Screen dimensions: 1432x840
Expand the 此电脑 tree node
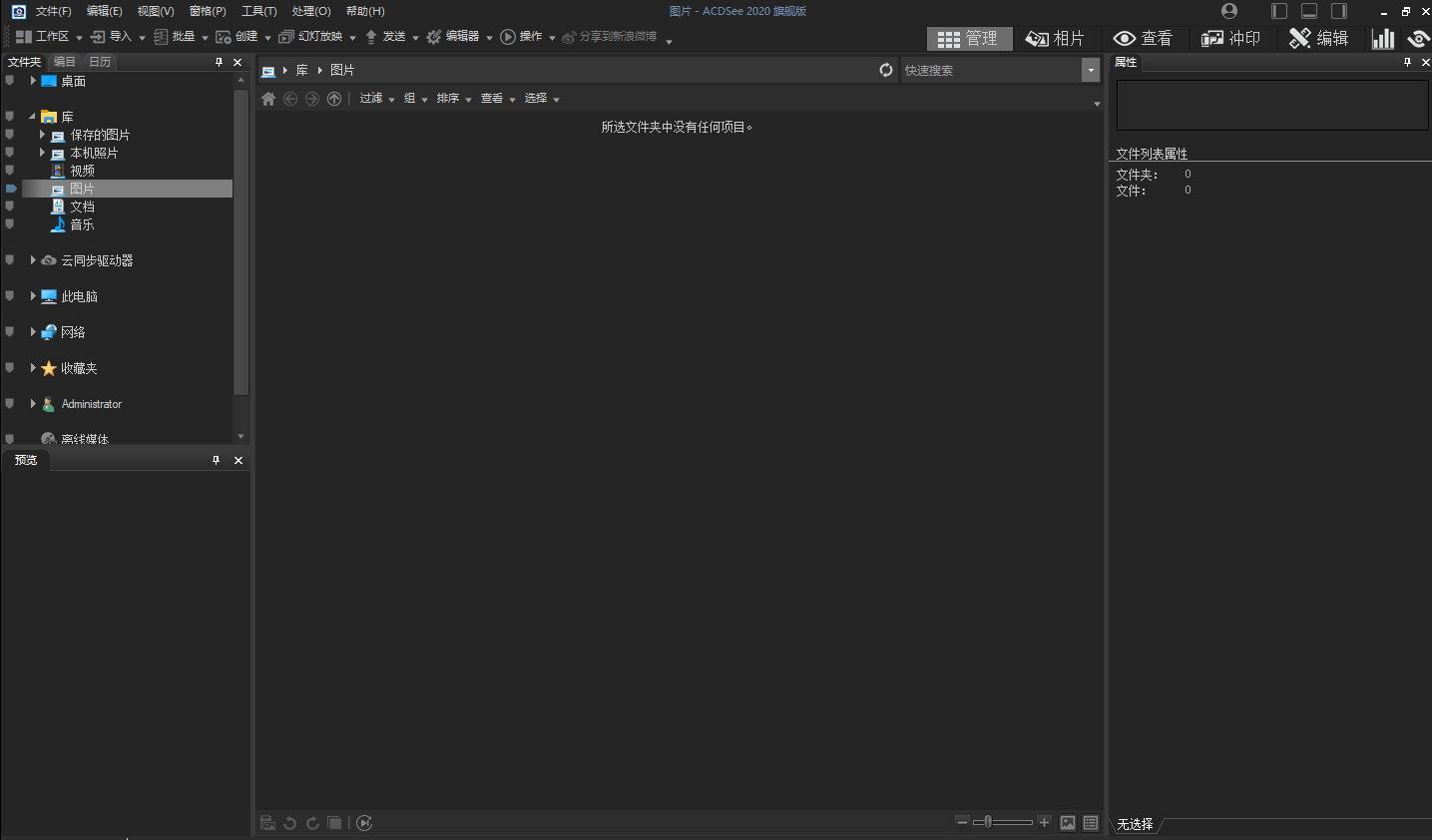(33, 296)
